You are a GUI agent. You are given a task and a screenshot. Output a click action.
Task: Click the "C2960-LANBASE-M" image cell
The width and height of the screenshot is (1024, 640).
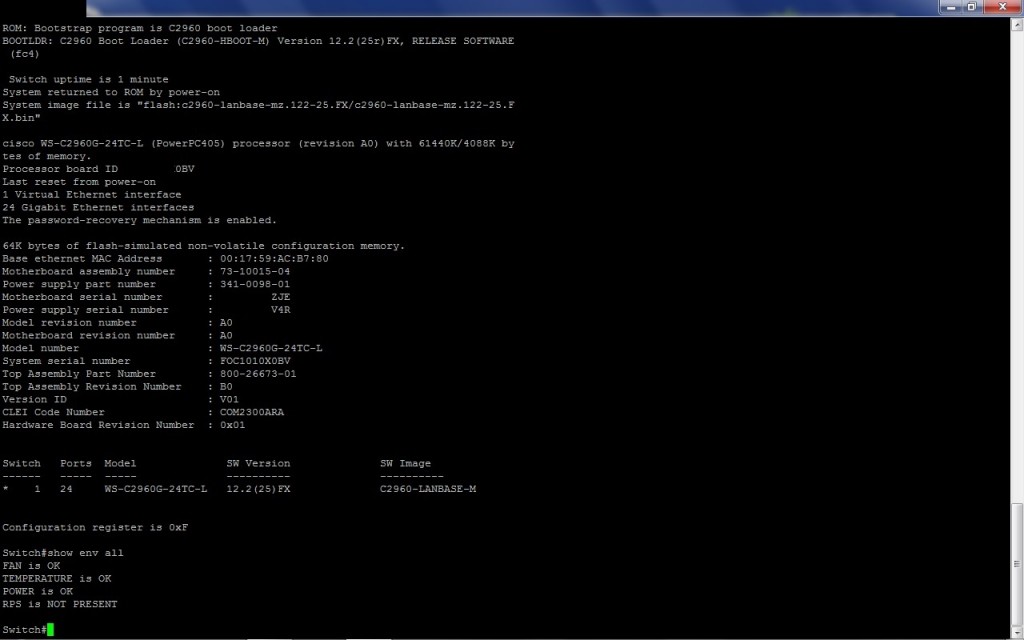[428, 489]
